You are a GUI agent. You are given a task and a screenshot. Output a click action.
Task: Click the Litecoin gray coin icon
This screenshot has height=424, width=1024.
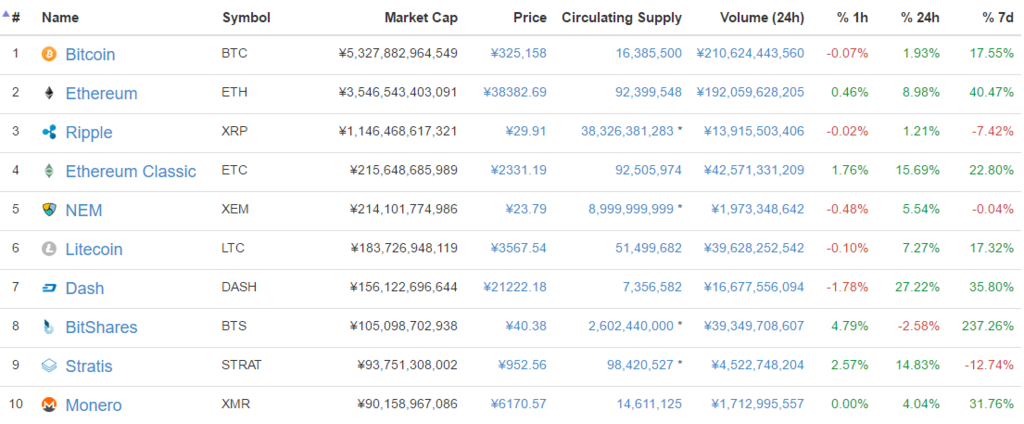[49, 249]
